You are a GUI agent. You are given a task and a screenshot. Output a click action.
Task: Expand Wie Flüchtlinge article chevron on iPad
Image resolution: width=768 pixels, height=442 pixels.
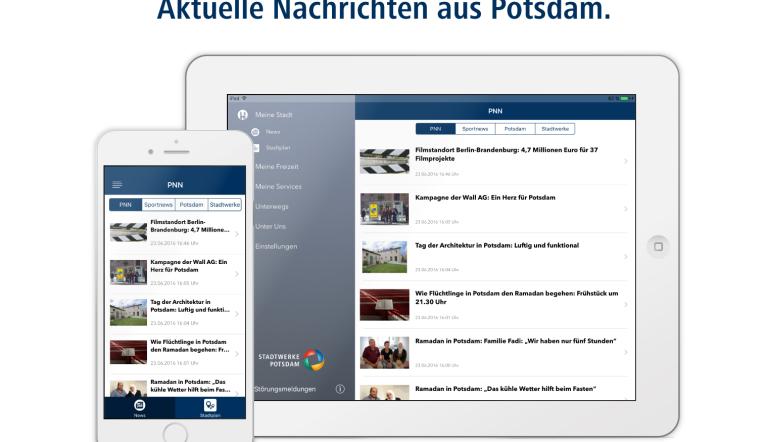pos(626,305)
